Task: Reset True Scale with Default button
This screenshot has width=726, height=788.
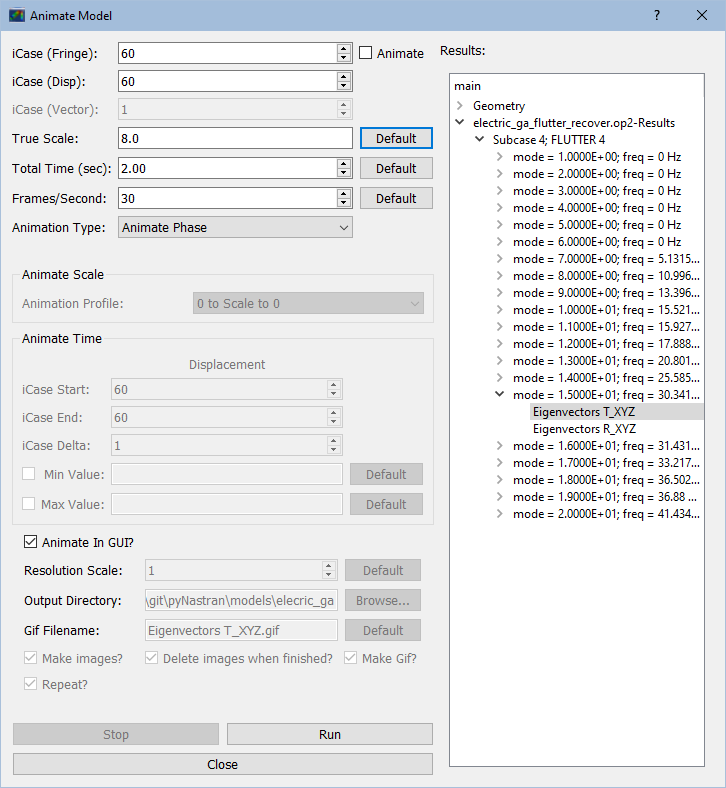Action: pyautogui.click(x=396, y=138)
